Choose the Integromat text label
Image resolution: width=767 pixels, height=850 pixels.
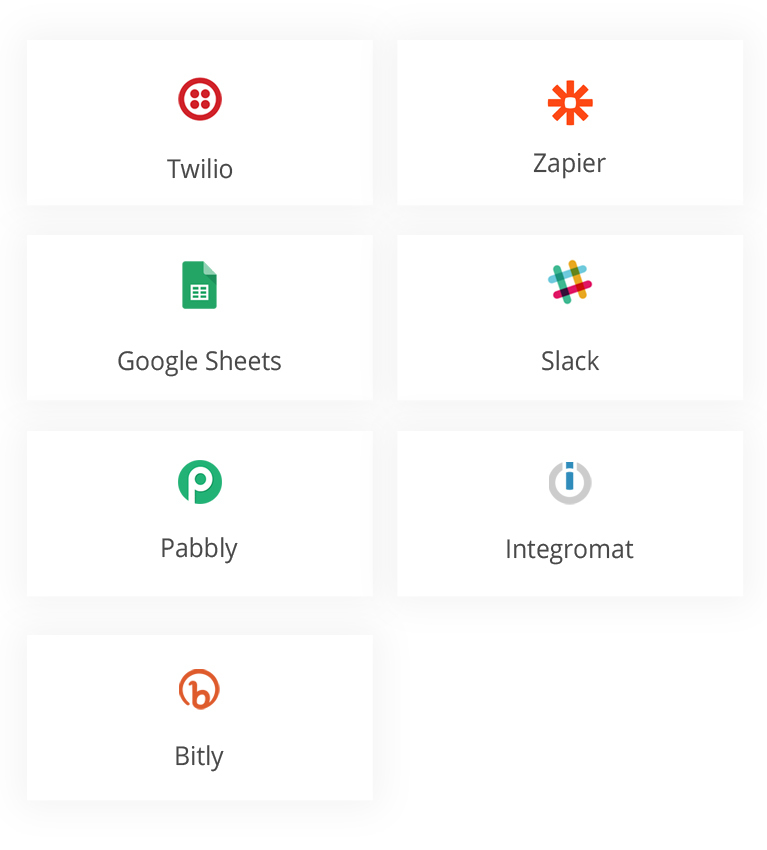tap(569, 550)
